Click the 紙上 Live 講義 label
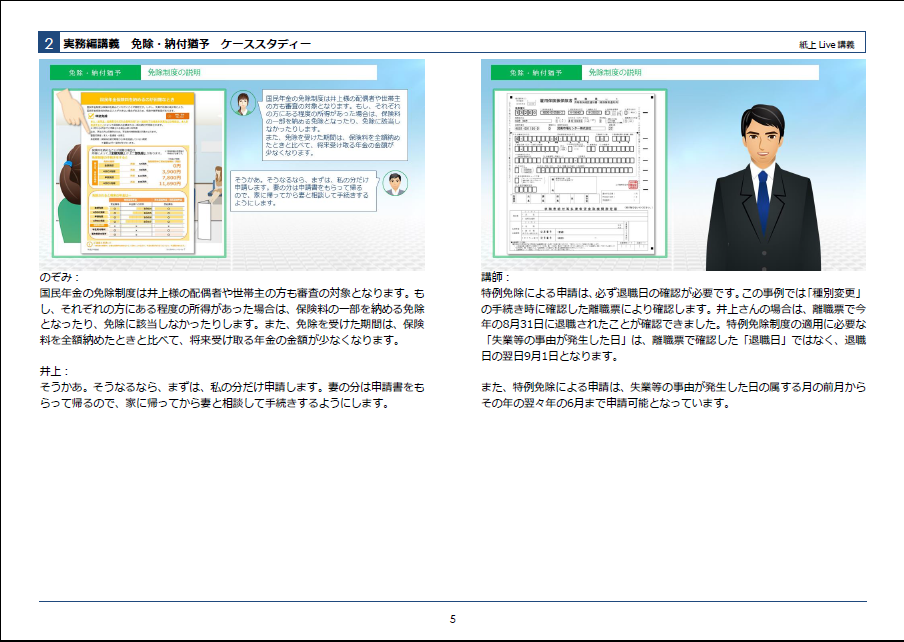Screen dimensions: 904x642 827,45
